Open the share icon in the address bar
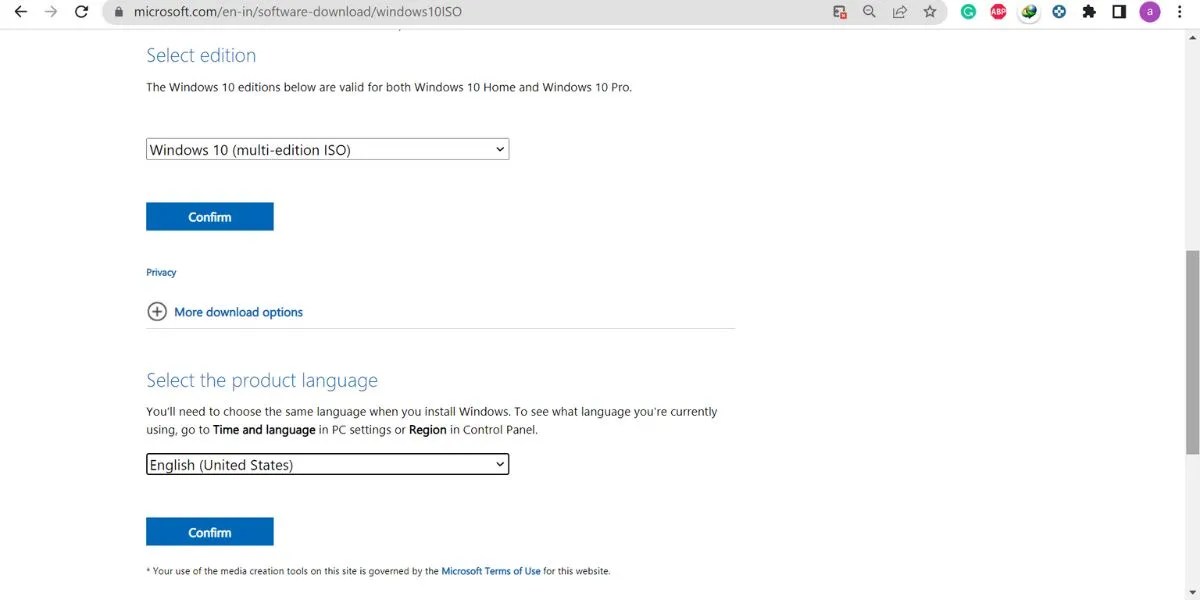The width and height of the screenshot is (1200, 600). [x=899, y=11]
